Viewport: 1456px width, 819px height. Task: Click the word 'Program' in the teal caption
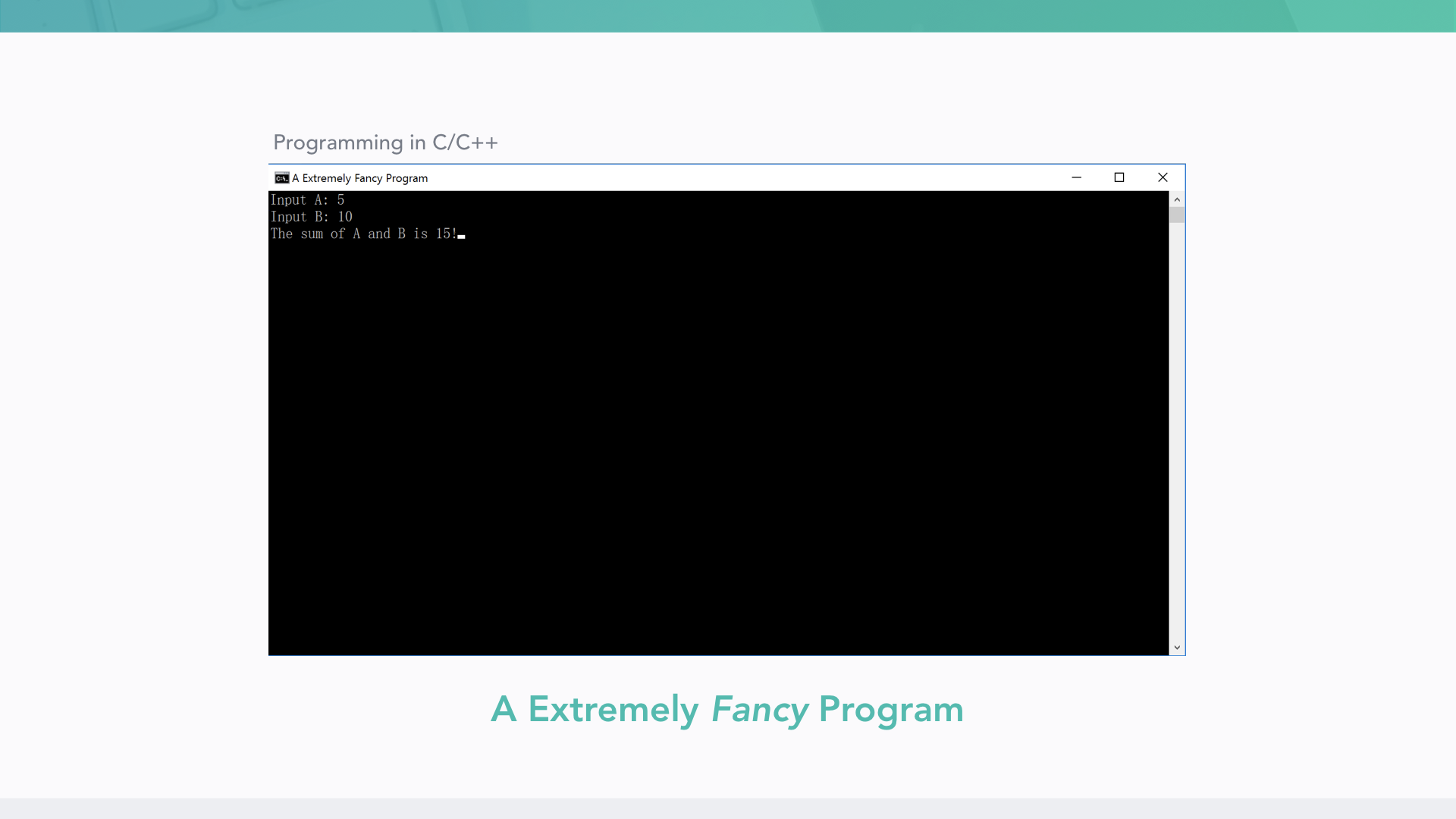[891, 710]
